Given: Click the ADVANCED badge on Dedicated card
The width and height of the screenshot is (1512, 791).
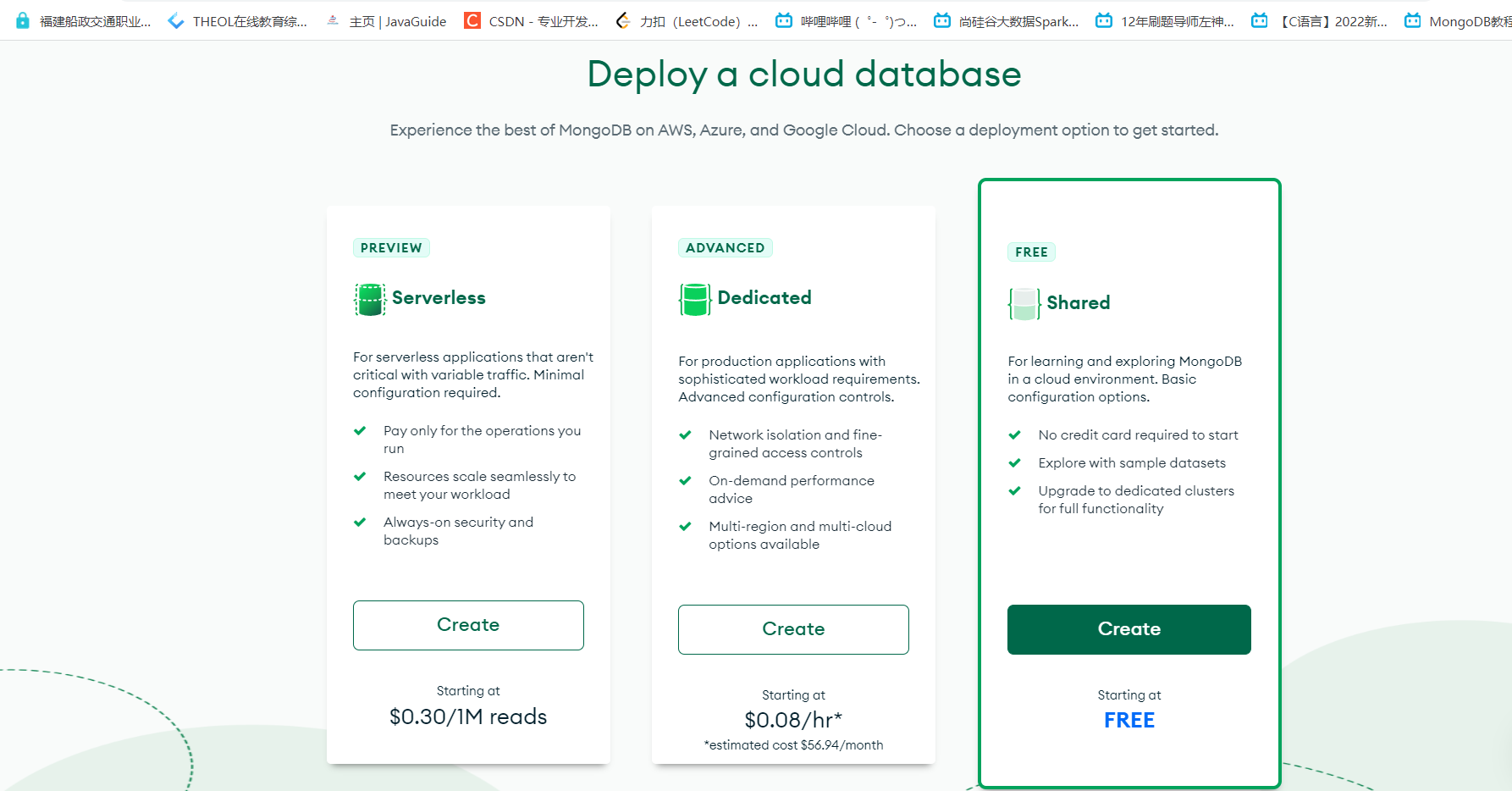Looking at the screenshot, I should pos(725,247).
